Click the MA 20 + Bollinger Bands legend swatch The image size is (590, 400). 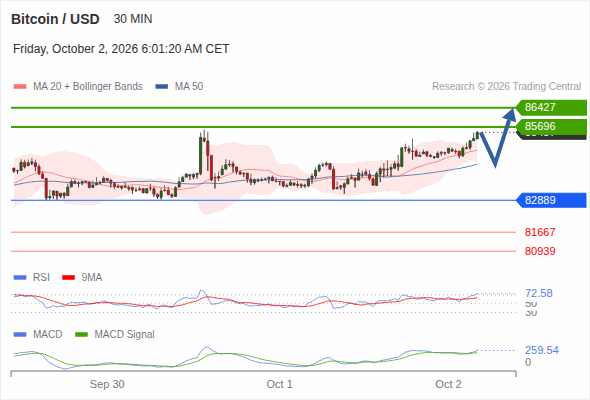pyautogui.click(x=20, y=87)
